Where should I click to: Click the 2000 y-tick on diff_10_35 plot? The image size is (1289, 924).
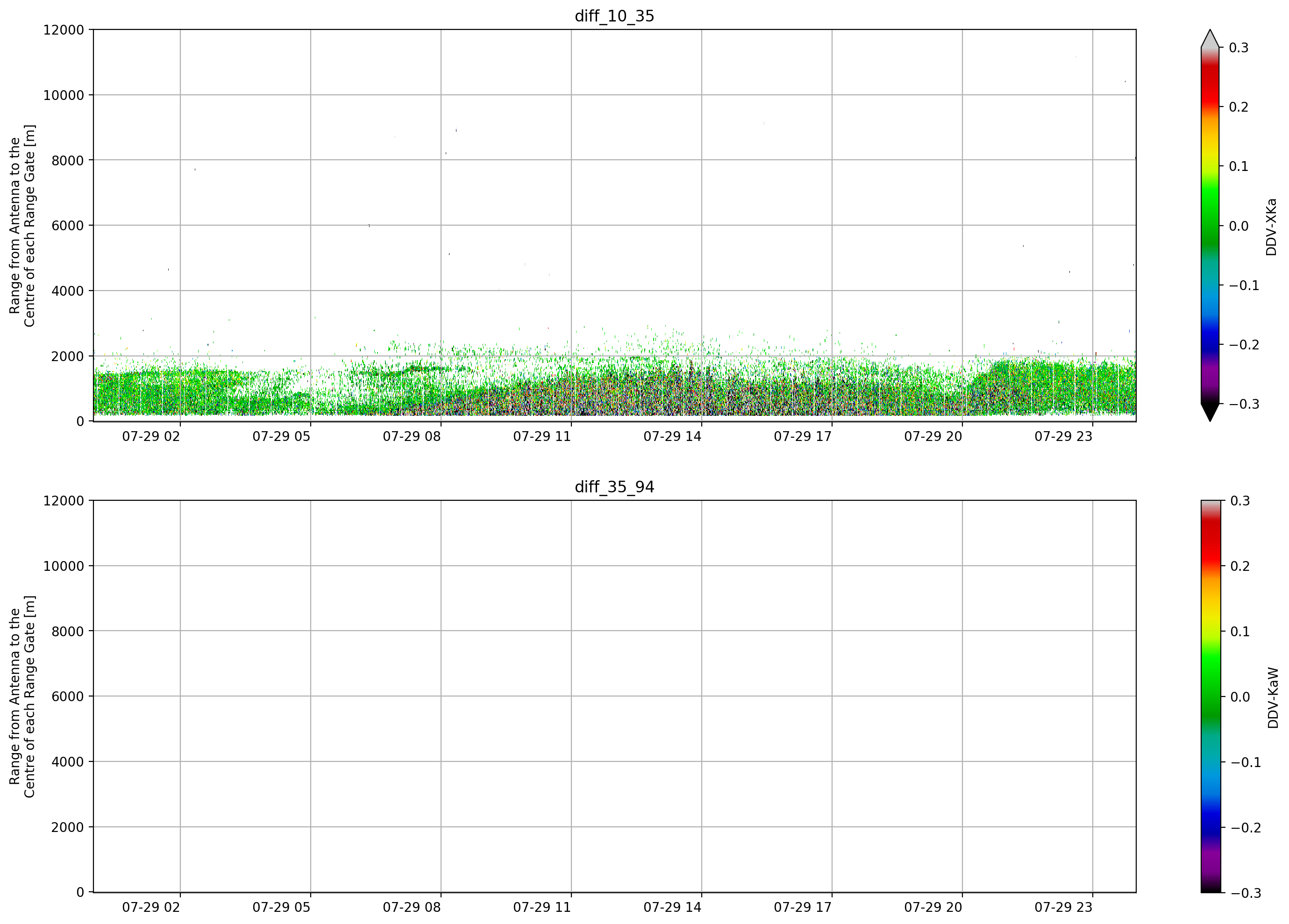pos(68,356)
